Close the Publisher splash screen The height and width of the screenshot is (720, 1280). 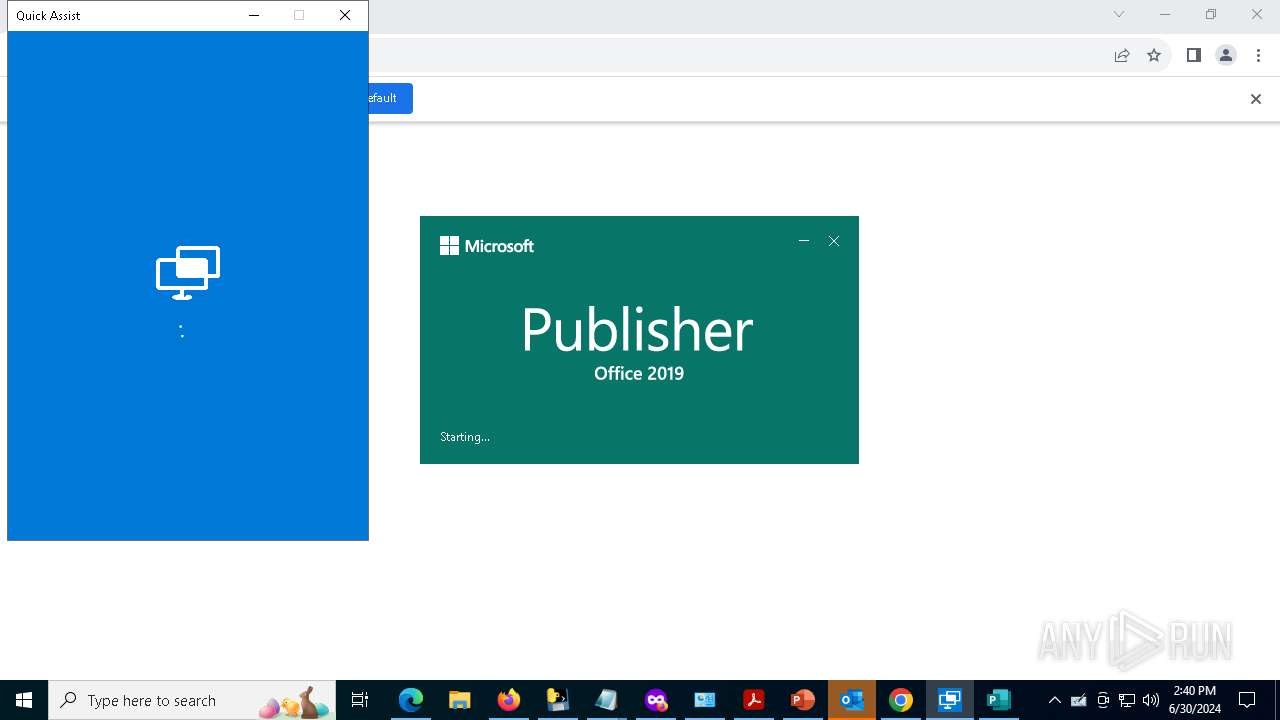coord(834,241)
